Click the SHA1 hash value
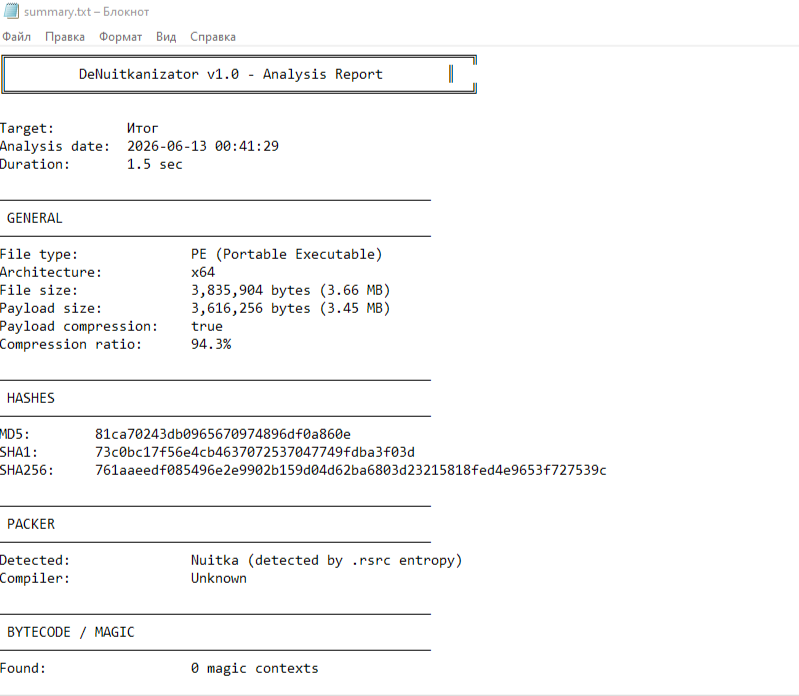Viewport: 799px width, 696px height. point(255,452)
